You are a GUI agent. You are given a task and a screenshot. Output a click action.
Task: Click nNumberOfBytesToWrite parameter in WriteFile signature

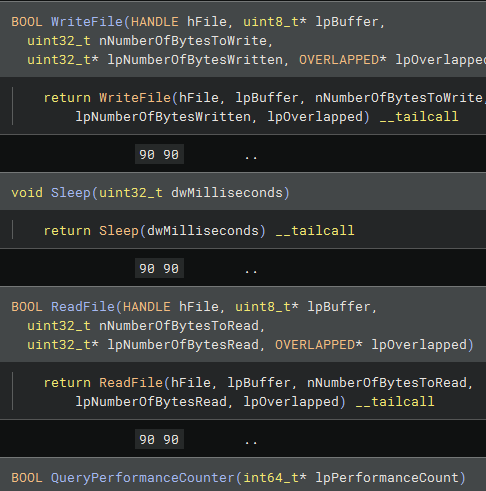point(183,41)
